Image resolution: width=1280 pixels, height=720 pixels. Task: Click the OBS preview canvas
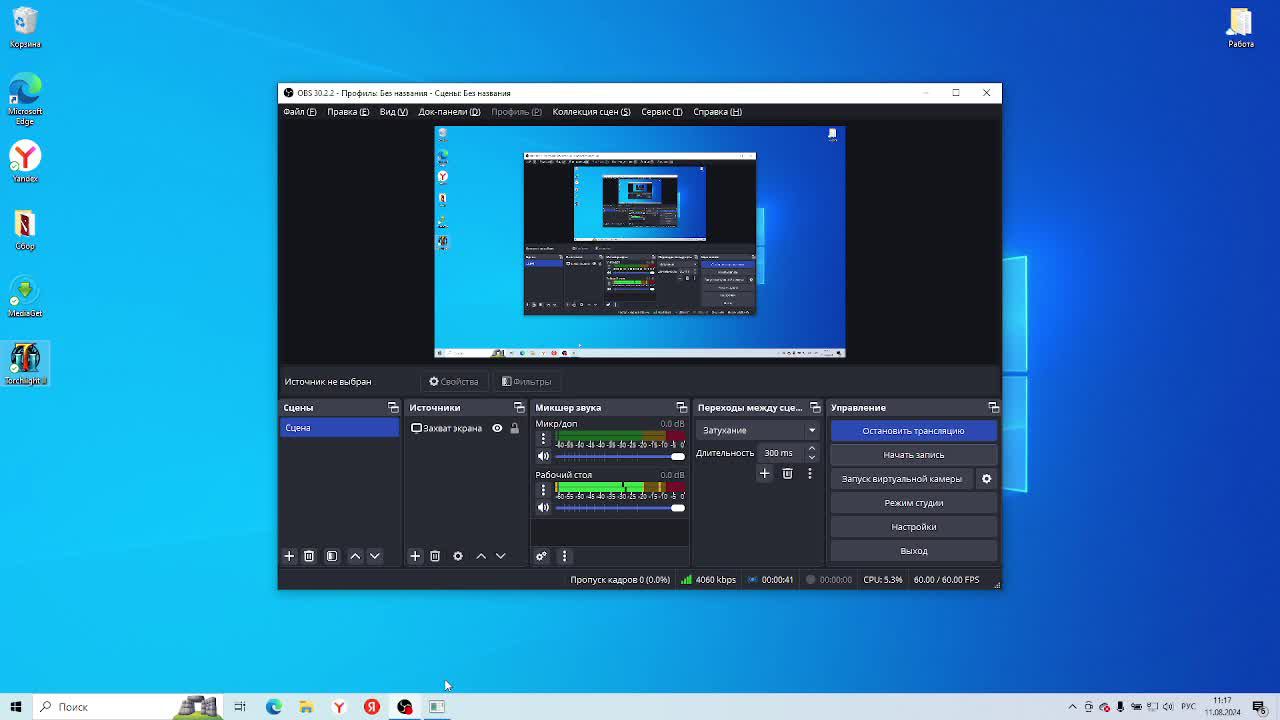click(640, 242)
